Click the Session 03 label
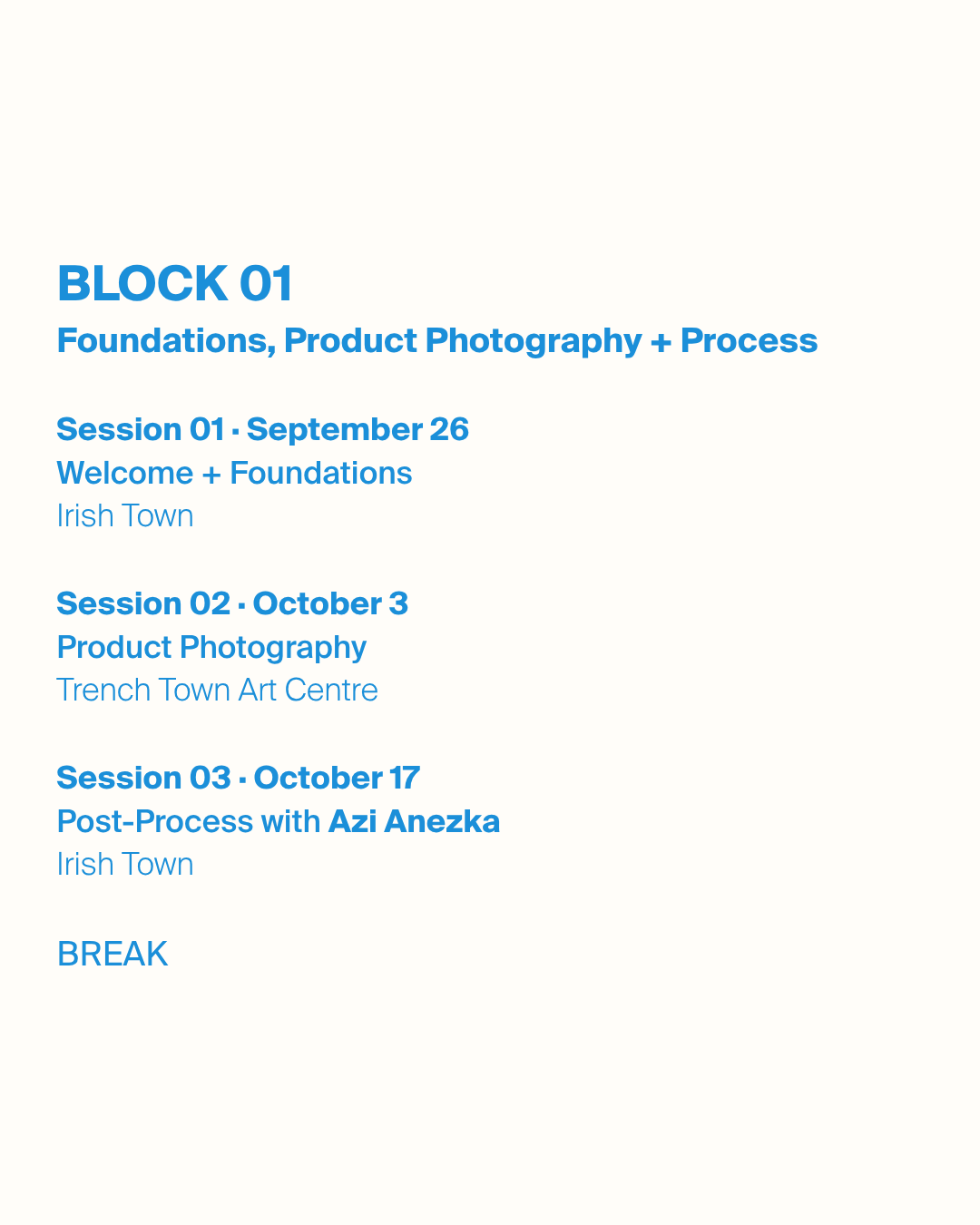Viewport: 980px width, 1225px height. 144,778
